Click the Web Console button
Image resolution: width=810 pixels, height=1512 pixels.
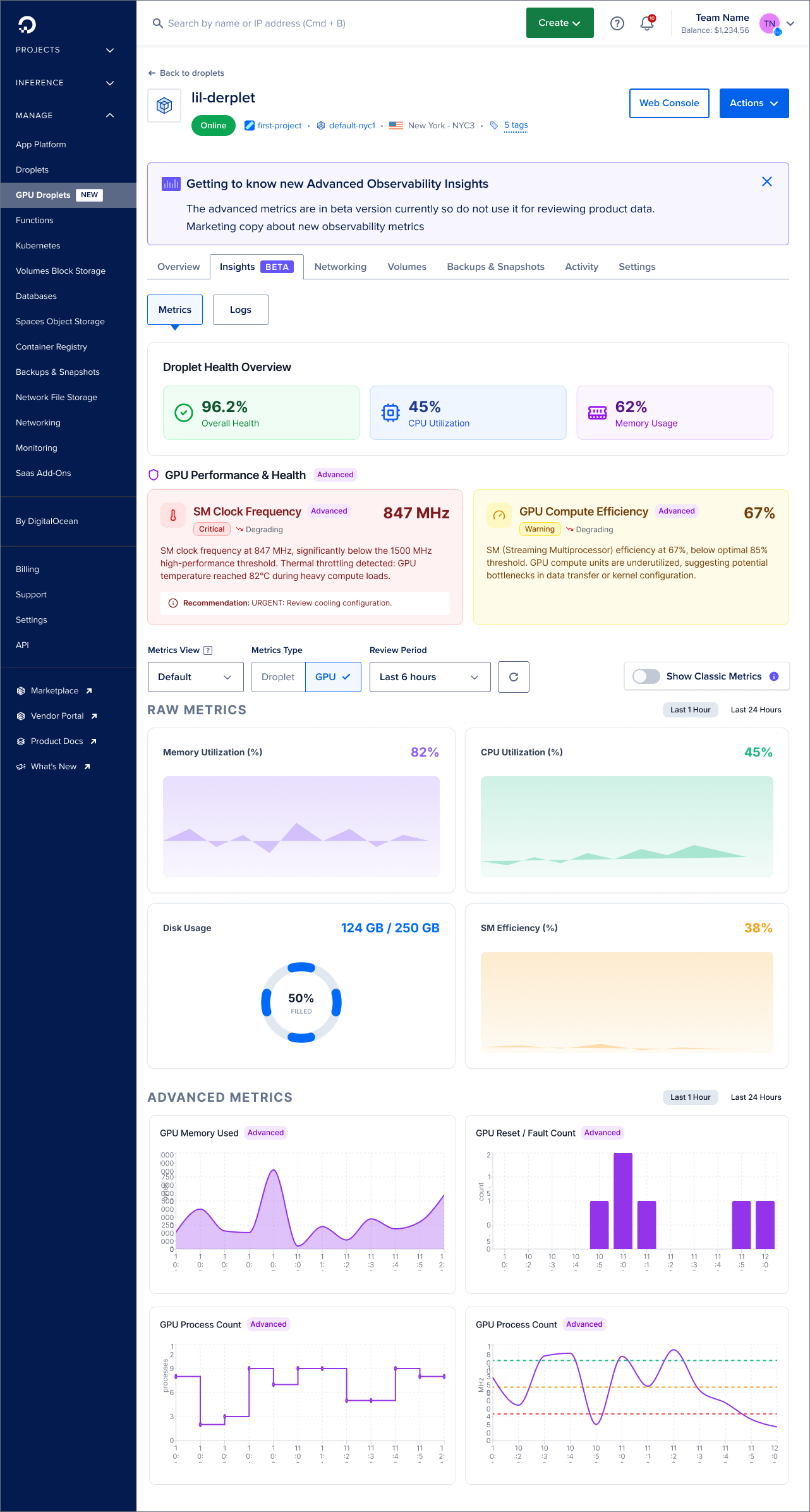pos(669,103)
